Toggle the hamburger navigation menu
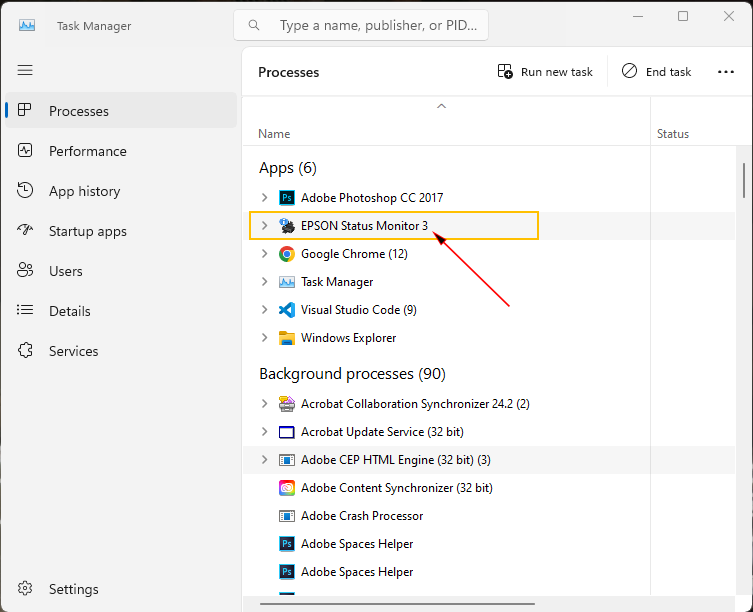Image resolution: width=753 pixels, height=612 pixels. [25, 70]
